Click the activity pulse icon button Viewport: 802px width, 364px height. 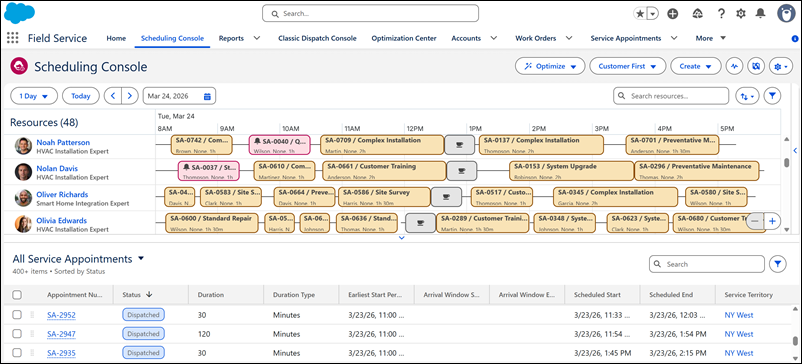735,66
